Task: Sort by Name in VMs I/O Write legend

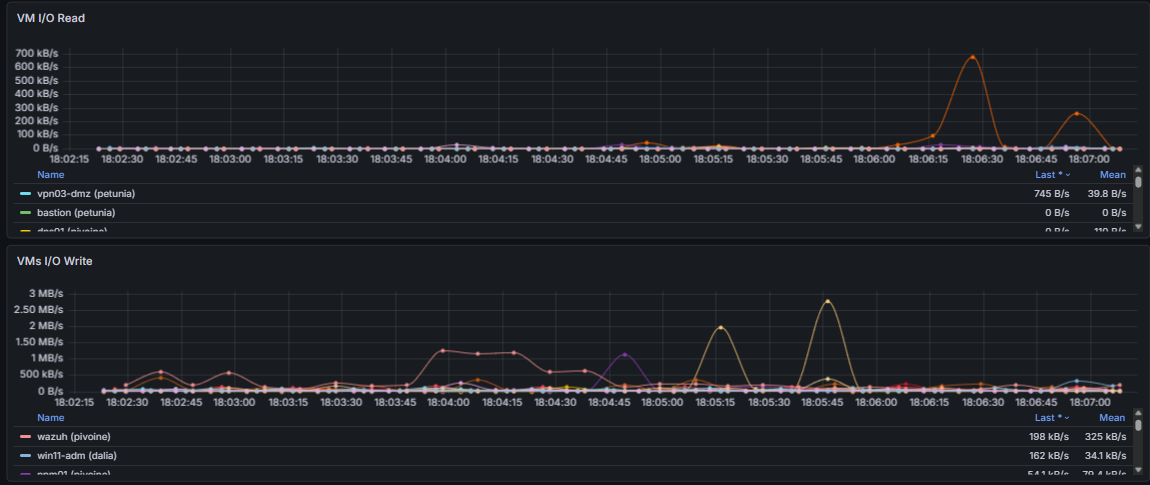Action: (51, 417)
